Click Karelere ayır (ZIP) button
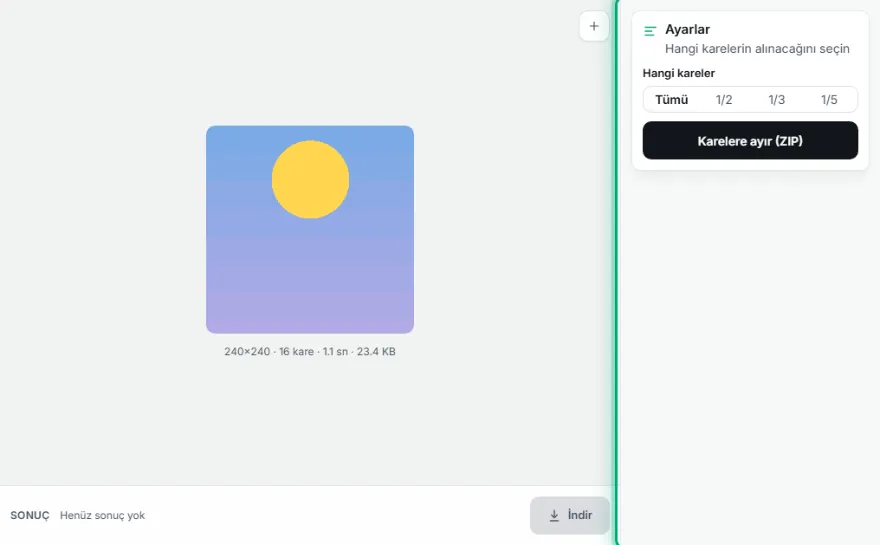The height and width of the screenshot is (545, 880). pos(750,140)
